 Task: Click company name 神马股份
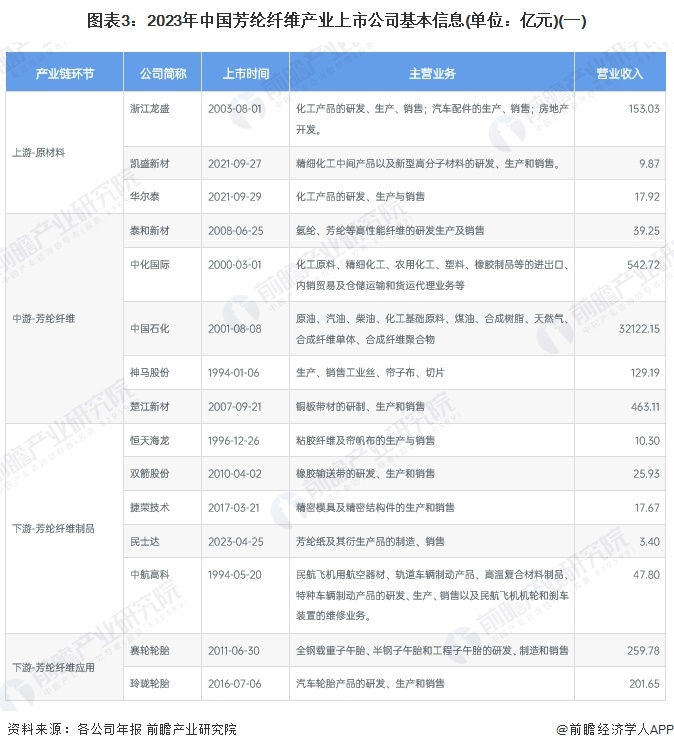[x=150, y=373]
